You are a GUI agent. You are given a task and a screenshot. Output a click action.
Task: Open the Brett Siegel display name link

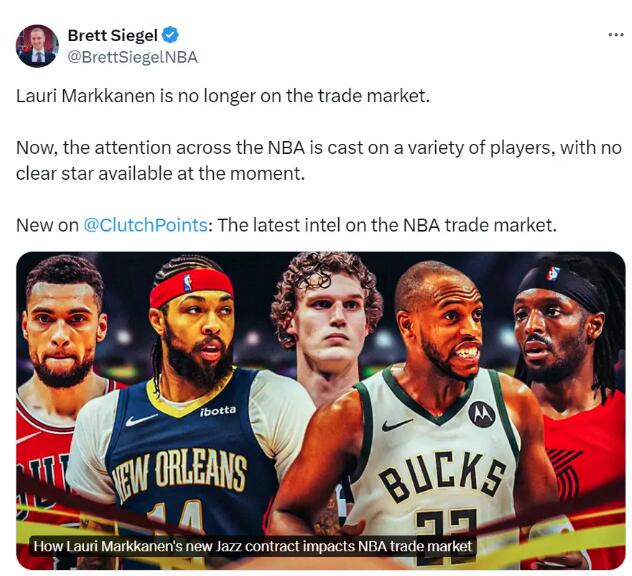pos(110,36)
